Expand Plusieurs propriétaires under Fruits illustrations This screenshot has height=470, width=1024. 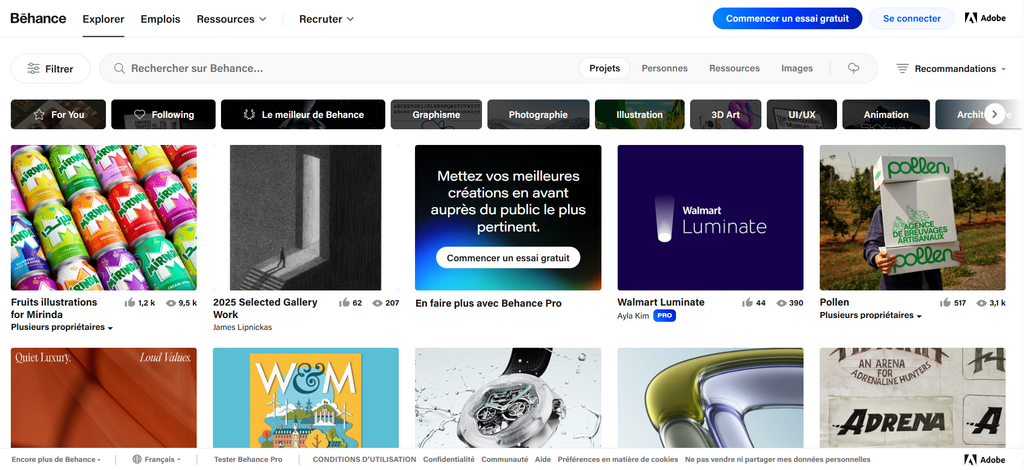pyautogui.click(x=62, y=327)
